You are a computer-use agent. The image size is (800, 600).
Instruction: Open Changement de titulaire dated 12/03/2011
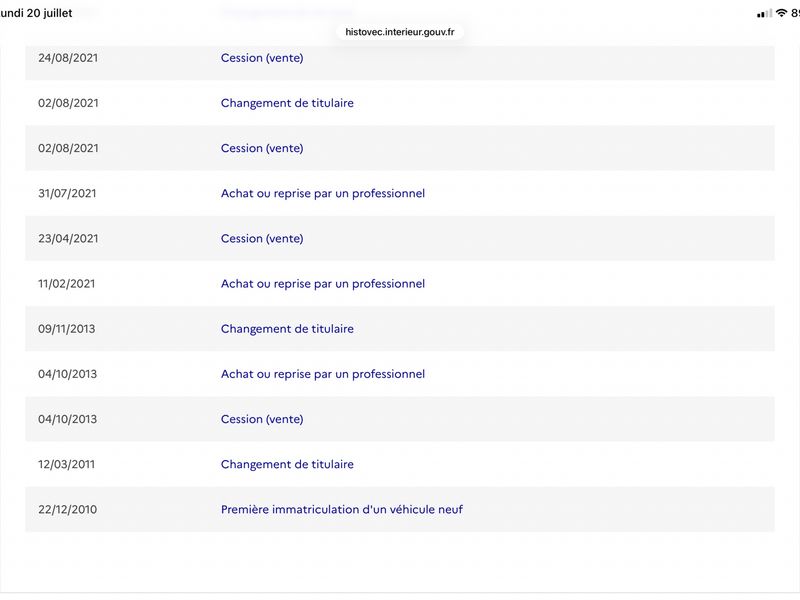pyautogui.click(x=287, y=464)
